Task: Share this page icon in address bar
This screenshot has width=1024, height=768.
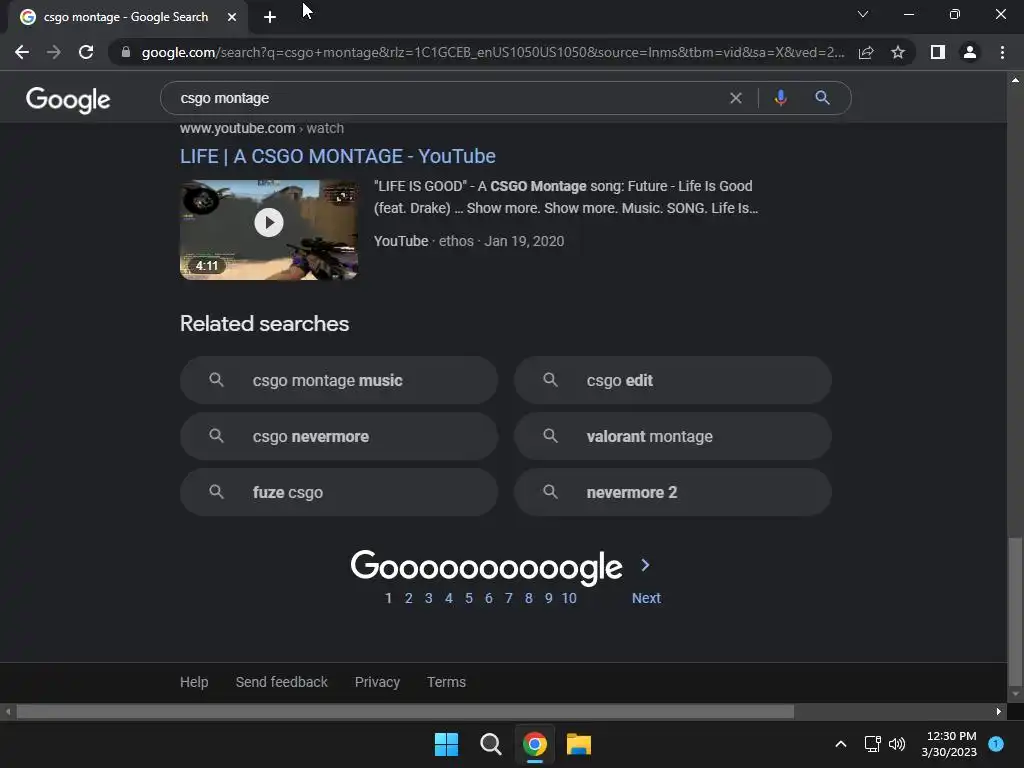Action: click(866, 52)
